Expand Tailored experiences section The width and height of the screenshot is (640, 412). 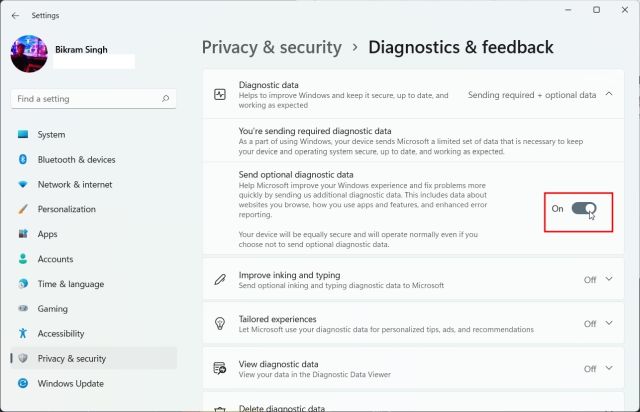click(610, 324)
